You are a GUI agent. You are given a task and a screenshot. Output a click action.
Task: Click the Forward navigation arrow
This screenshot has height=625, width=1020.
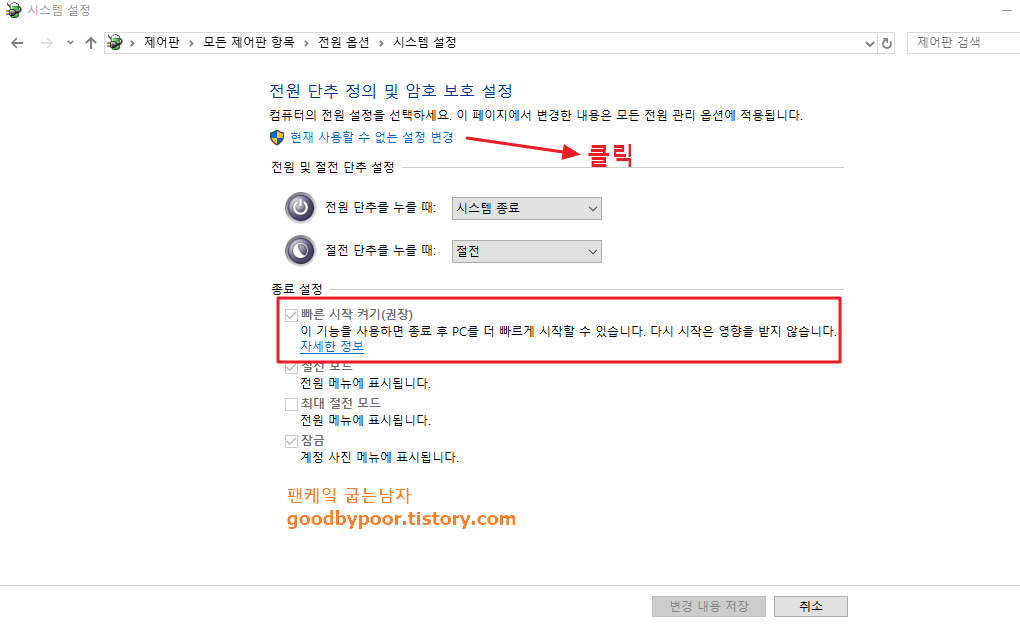(x=46, y=43)
